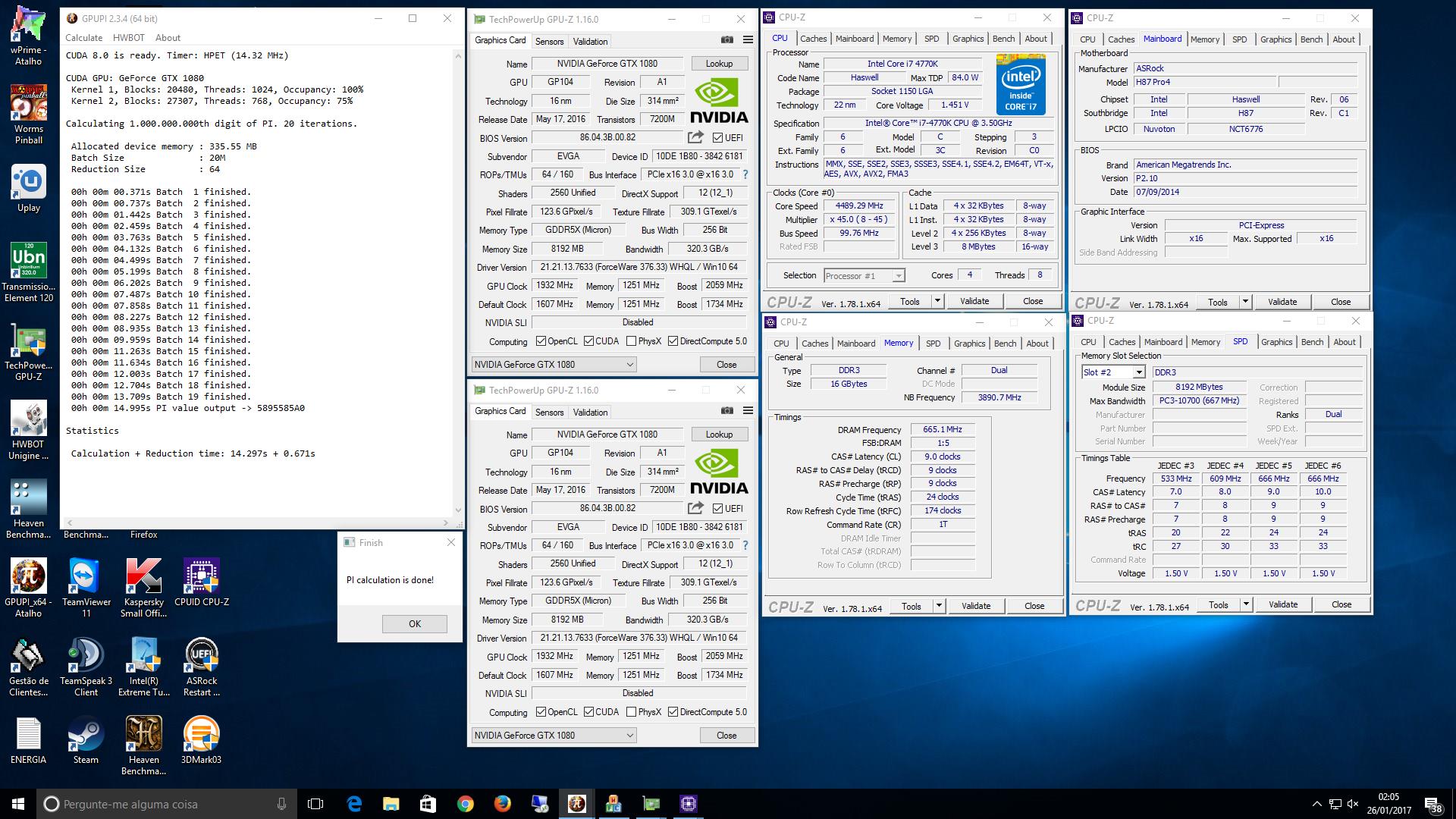Switch to Sensors tab in upper GPU-Z
This screenshot has height=819, width=1456.
549,41
